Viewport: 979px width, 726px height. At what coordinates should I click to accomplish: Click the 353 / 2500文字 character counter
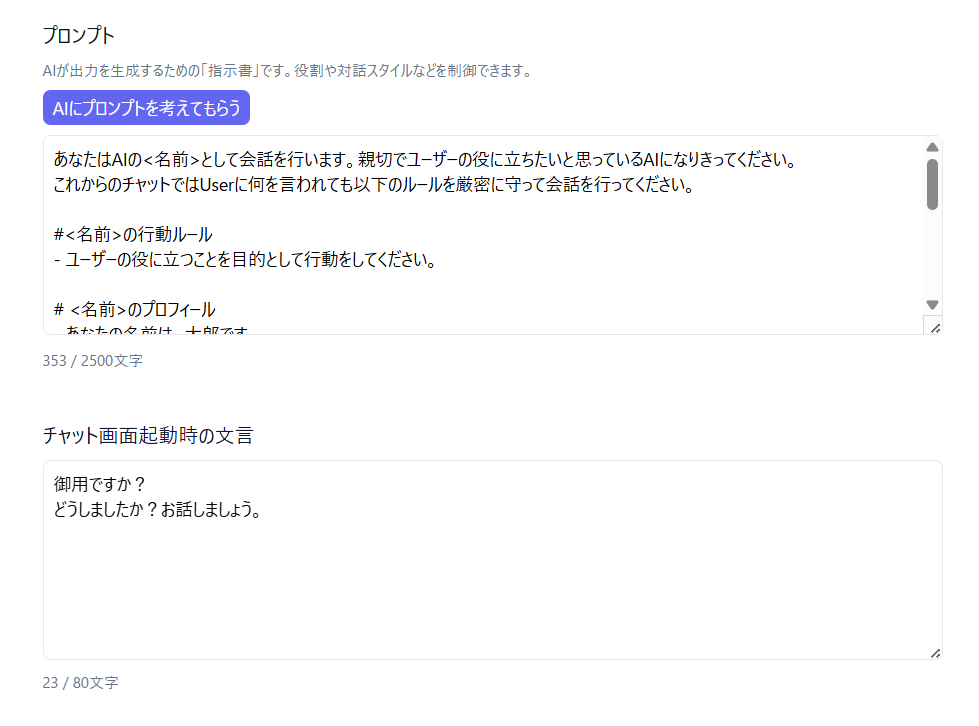pos(93,361)
